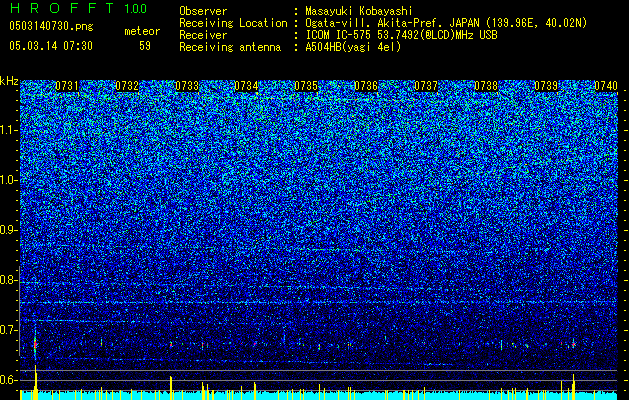Click the 0.8 frequency axis label
Viewport: 629px width, 400px height.
pyautogui.click(x=8, y=280)
